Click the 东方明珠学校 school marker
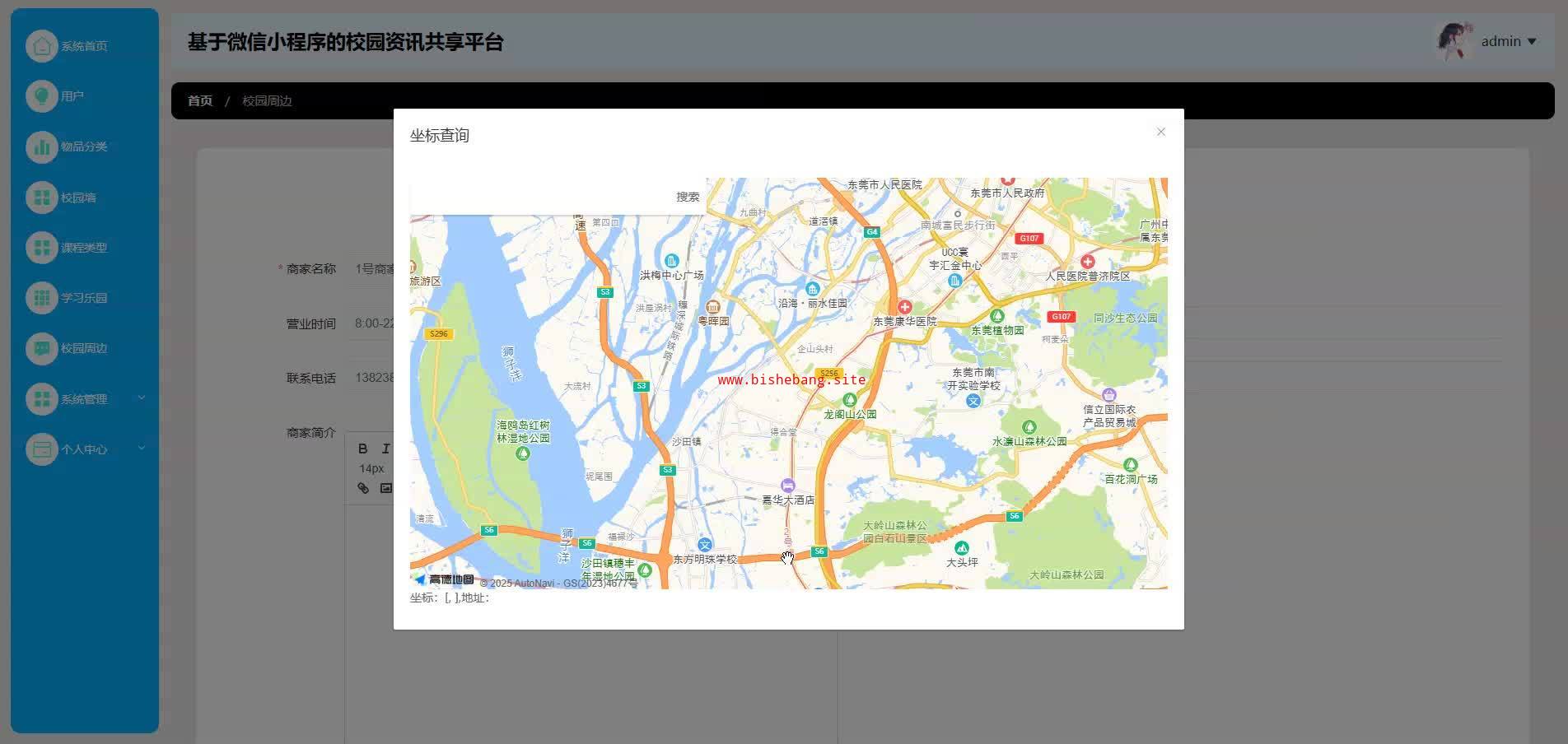1568x744 pixels. [x=705, y=545]
